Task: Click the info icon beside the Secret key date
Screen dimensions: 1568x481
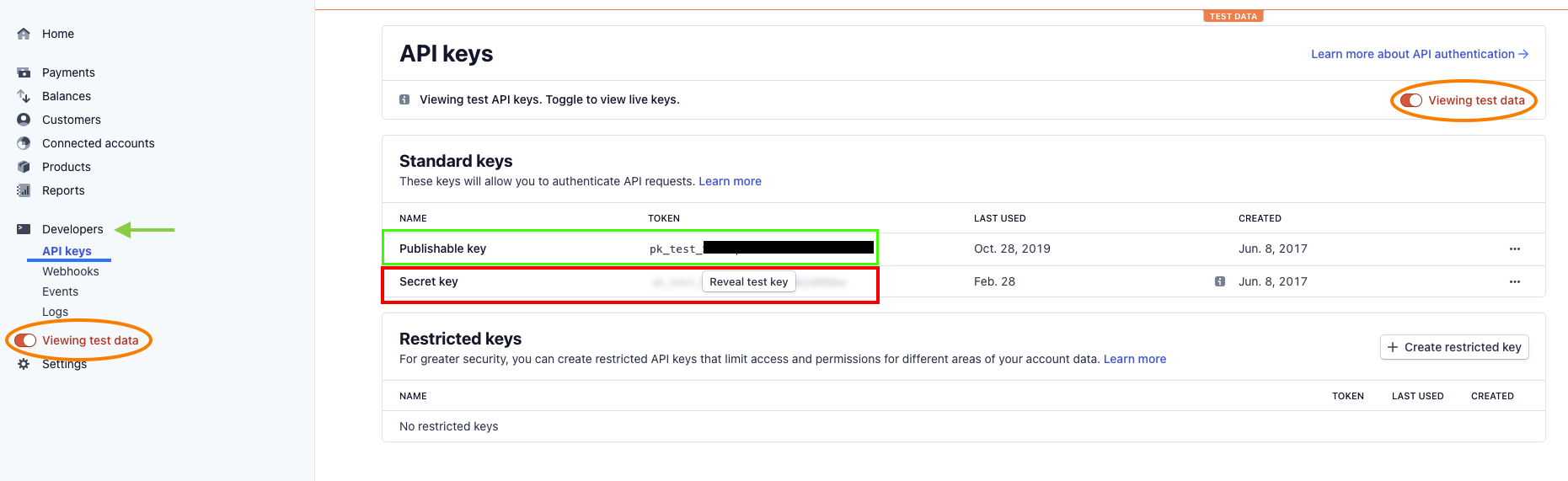Action: pos(1220,281)
